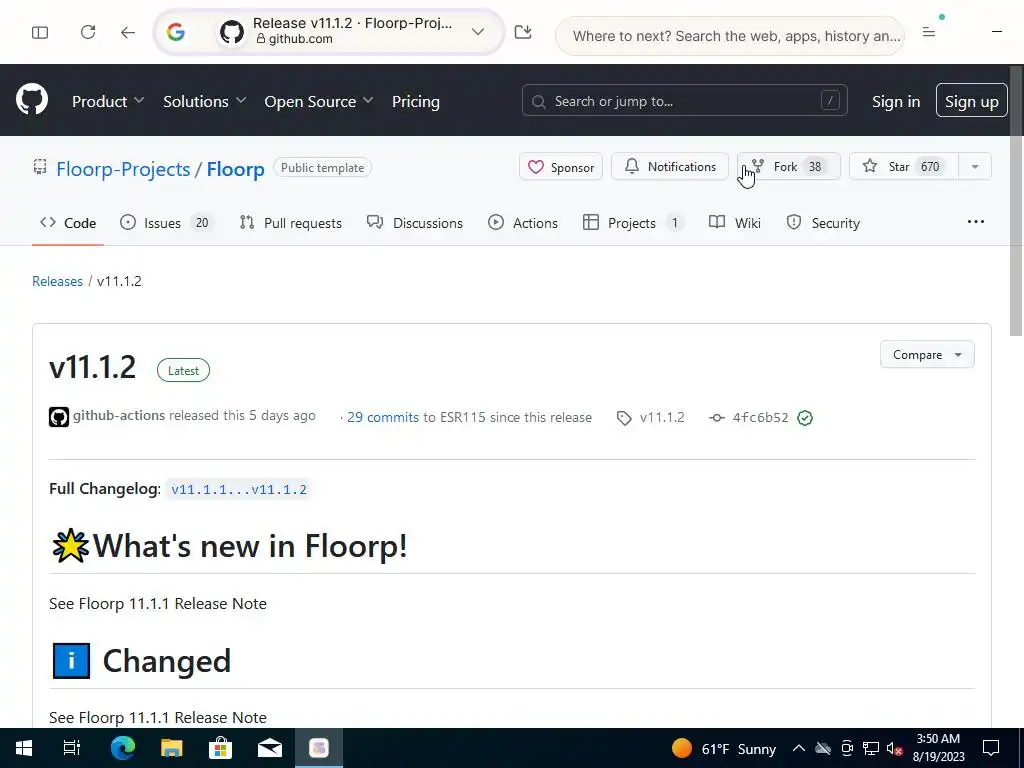Screen dimensions: 1024x768
Task: Go to the Releases breadcrumb link
Action: (x=57, y=281)
